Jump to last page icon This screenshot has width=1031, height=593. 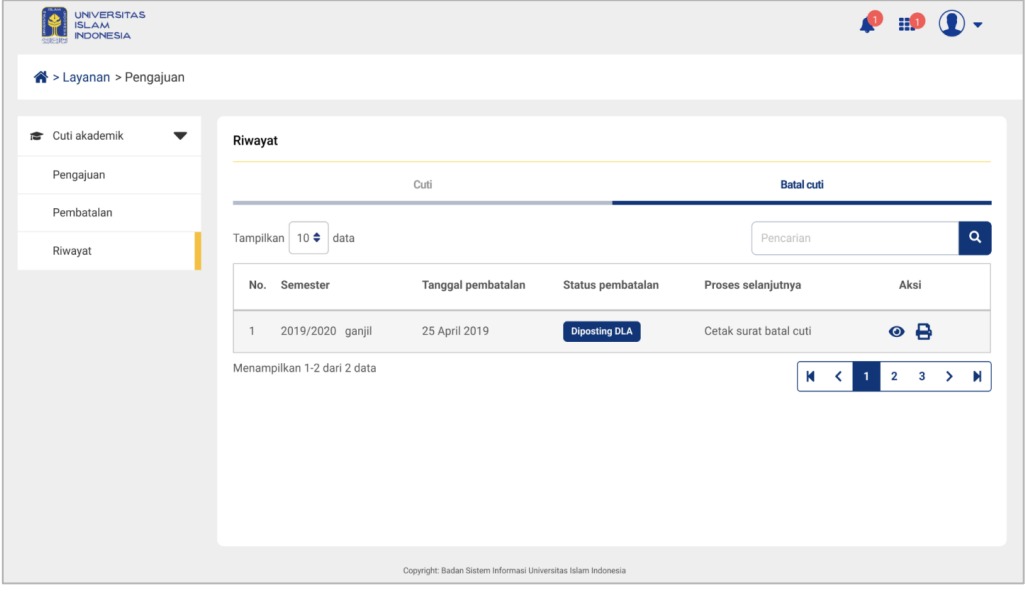point(977,377)
